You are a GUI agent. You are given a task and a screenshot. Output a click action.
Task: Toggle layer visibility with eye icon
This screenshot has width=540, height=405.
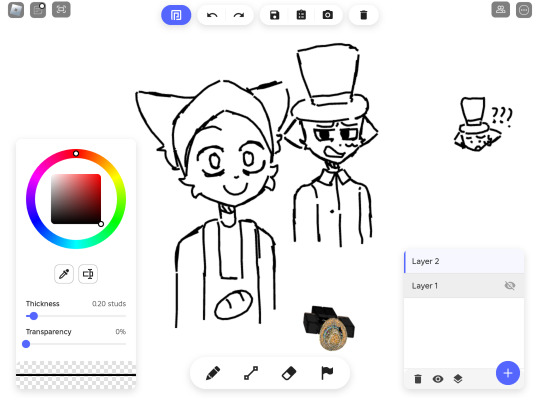point(438,379)
